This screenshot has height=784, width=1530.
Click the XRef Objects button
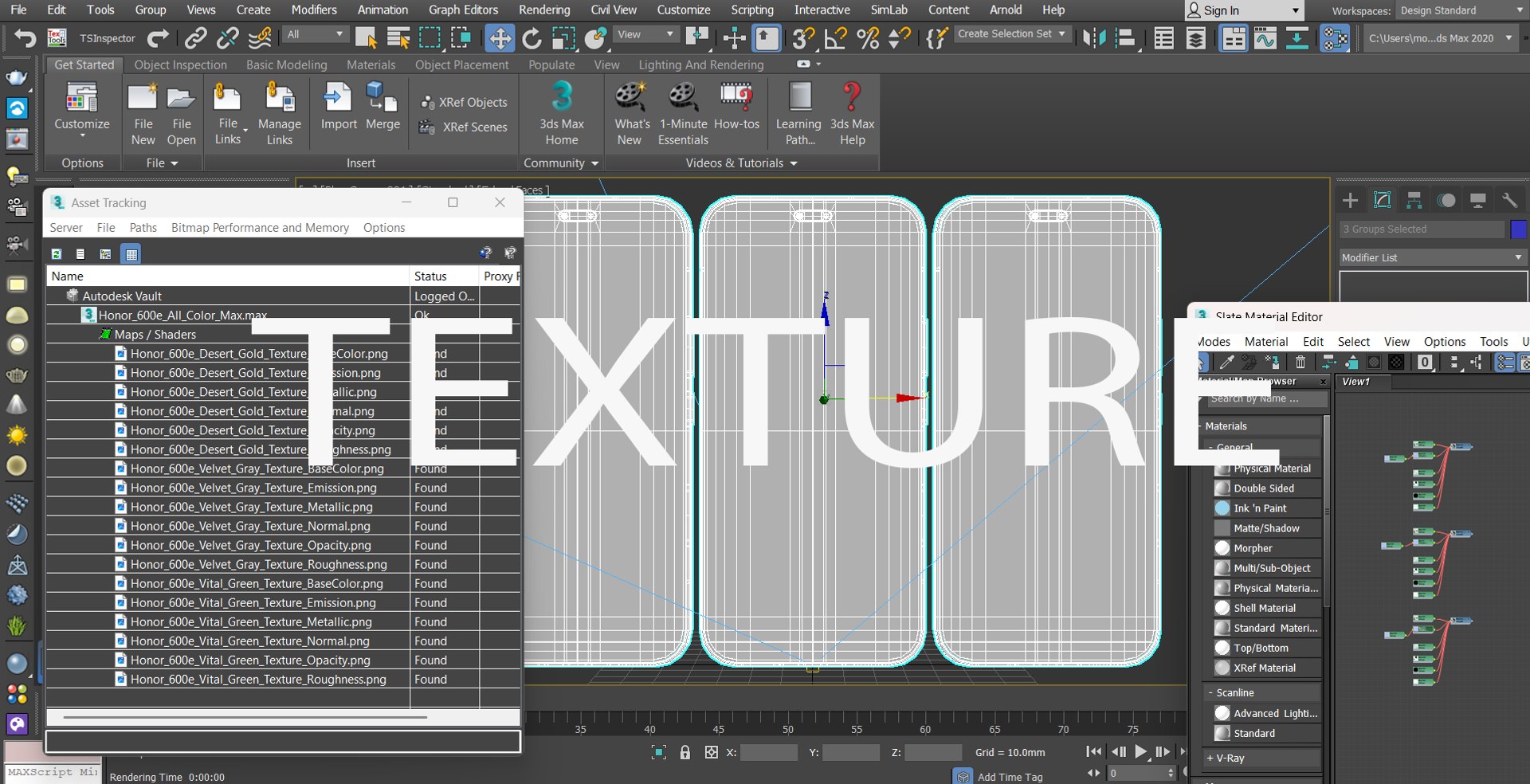pos(464,102)
